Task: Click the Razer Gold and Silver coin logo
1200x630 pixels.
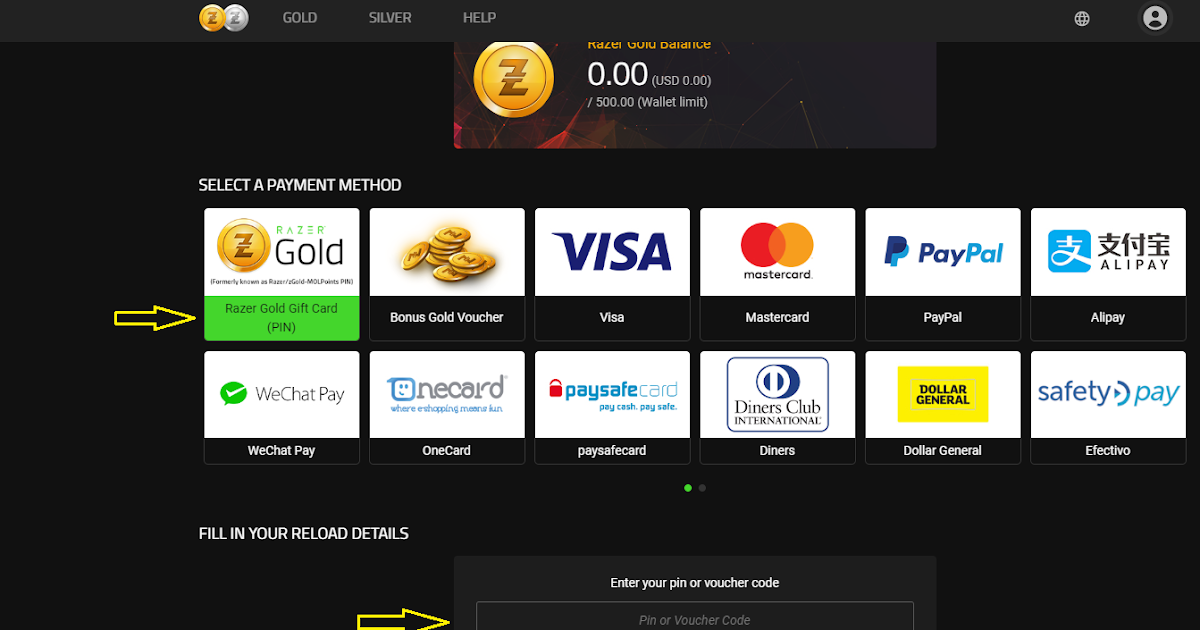Action: (224, 17)
